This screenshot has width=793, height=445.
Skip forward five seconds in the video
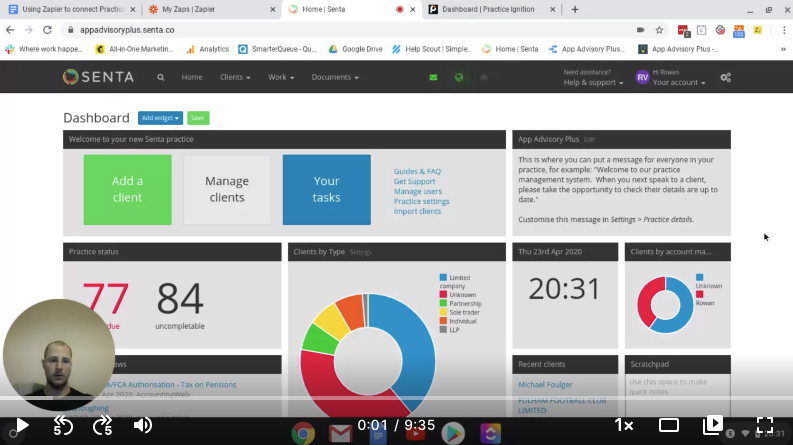pyautogui.click(x=103, y=425)
